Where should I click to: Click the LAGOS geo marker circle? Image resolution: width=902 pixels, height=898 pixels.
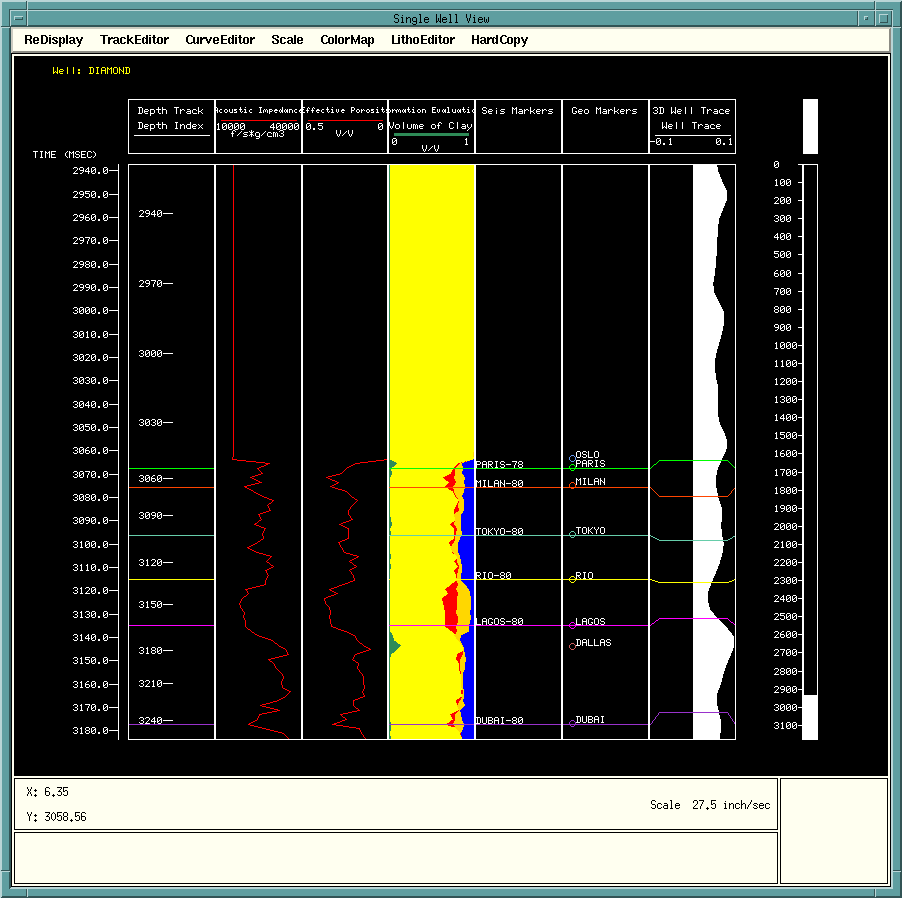572,625
